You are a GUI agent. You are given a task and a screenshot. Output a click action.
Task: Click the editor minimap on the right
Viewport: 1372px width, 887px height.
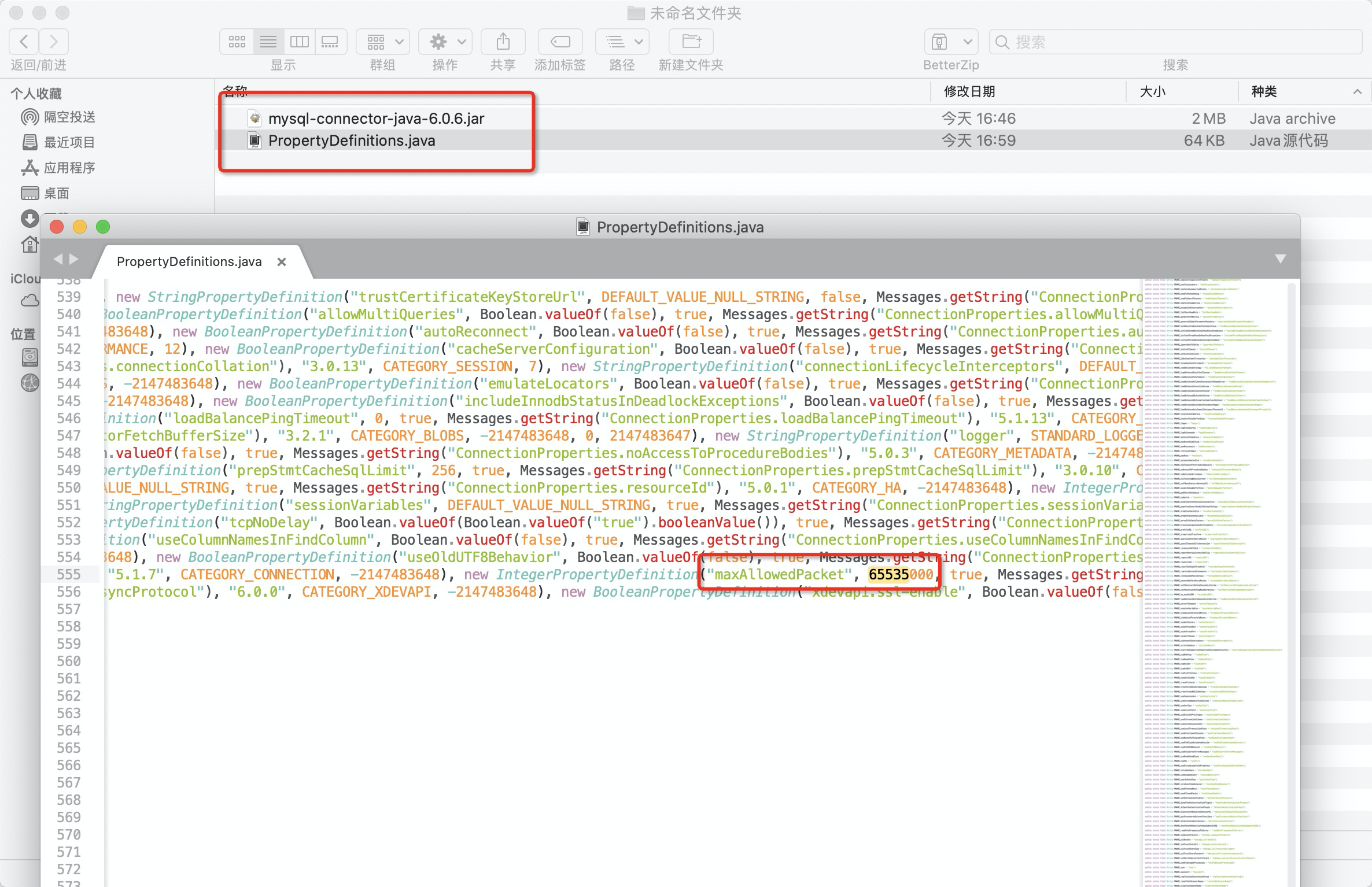pos(1215,583)
